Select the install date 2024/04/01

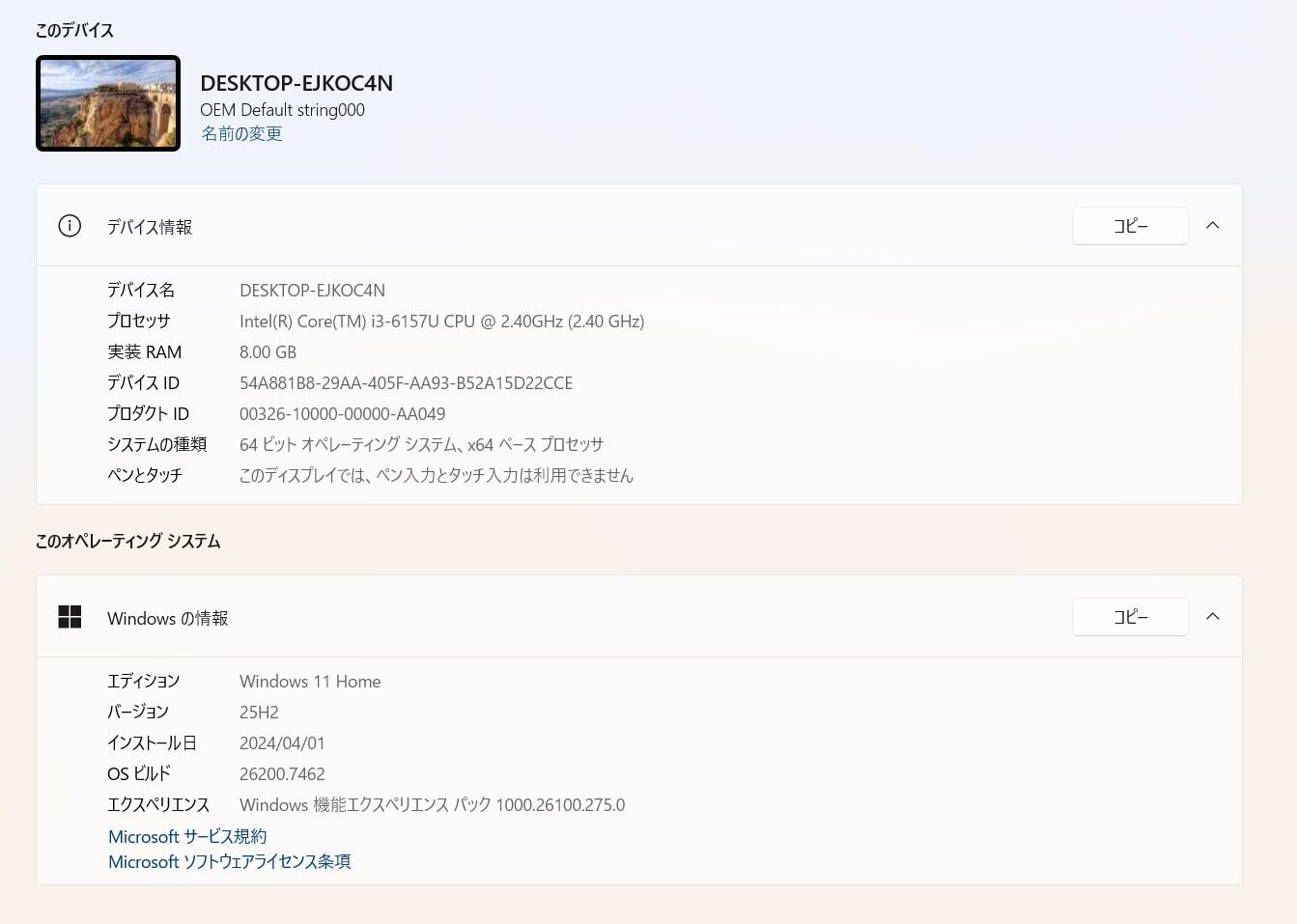click(x=282, y=743)
